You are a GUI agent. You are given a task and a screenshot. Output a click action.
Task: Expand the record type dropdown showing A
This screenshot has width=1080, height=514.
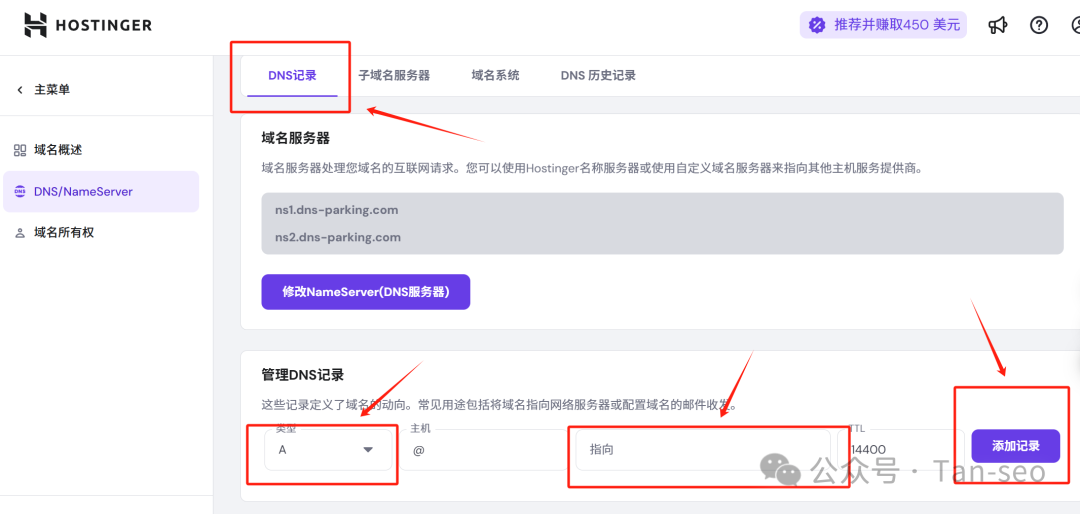(x=327, y=450)
